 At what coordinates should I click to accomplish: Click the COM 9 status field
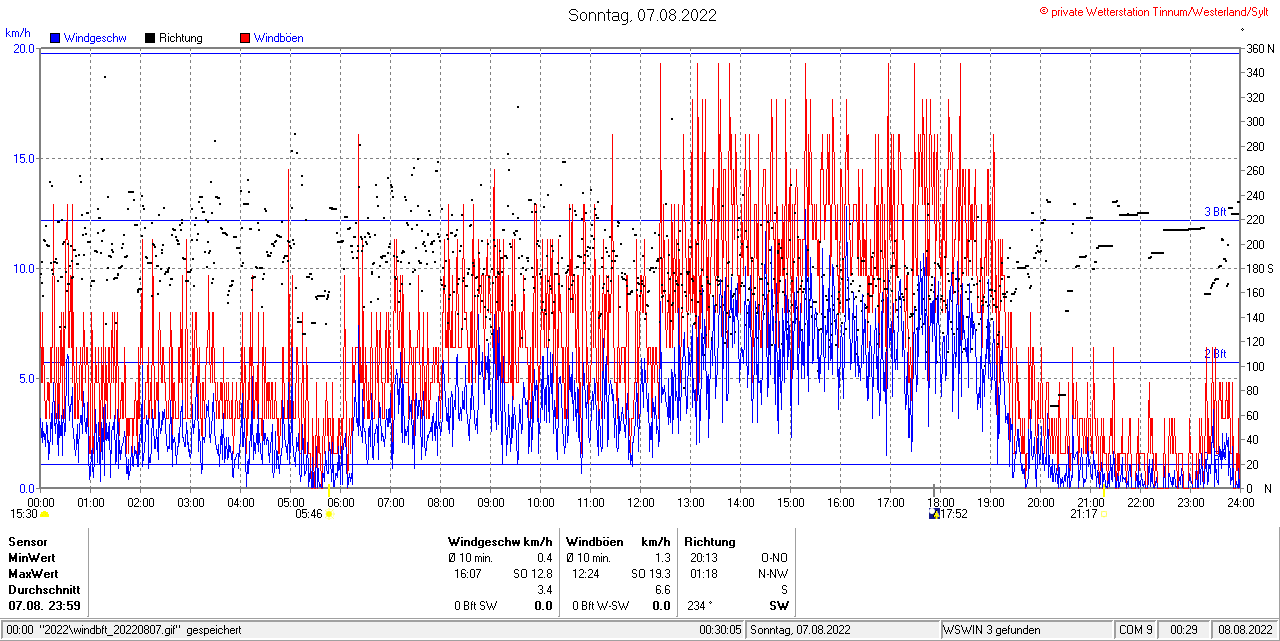click(x=1135, y=630)
